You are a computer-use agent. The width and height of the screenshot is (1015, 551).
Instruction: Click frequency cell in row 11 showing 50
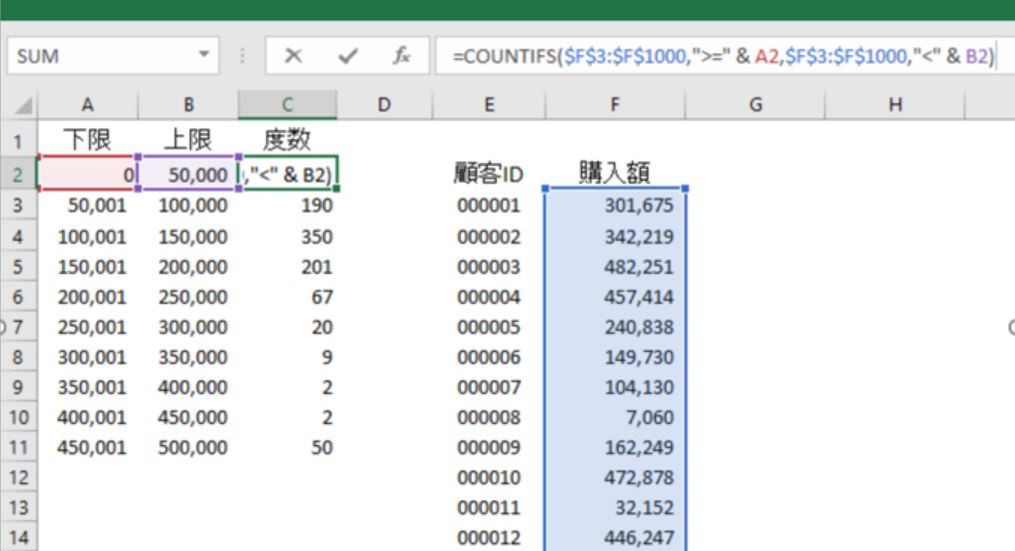click(287, 447)
